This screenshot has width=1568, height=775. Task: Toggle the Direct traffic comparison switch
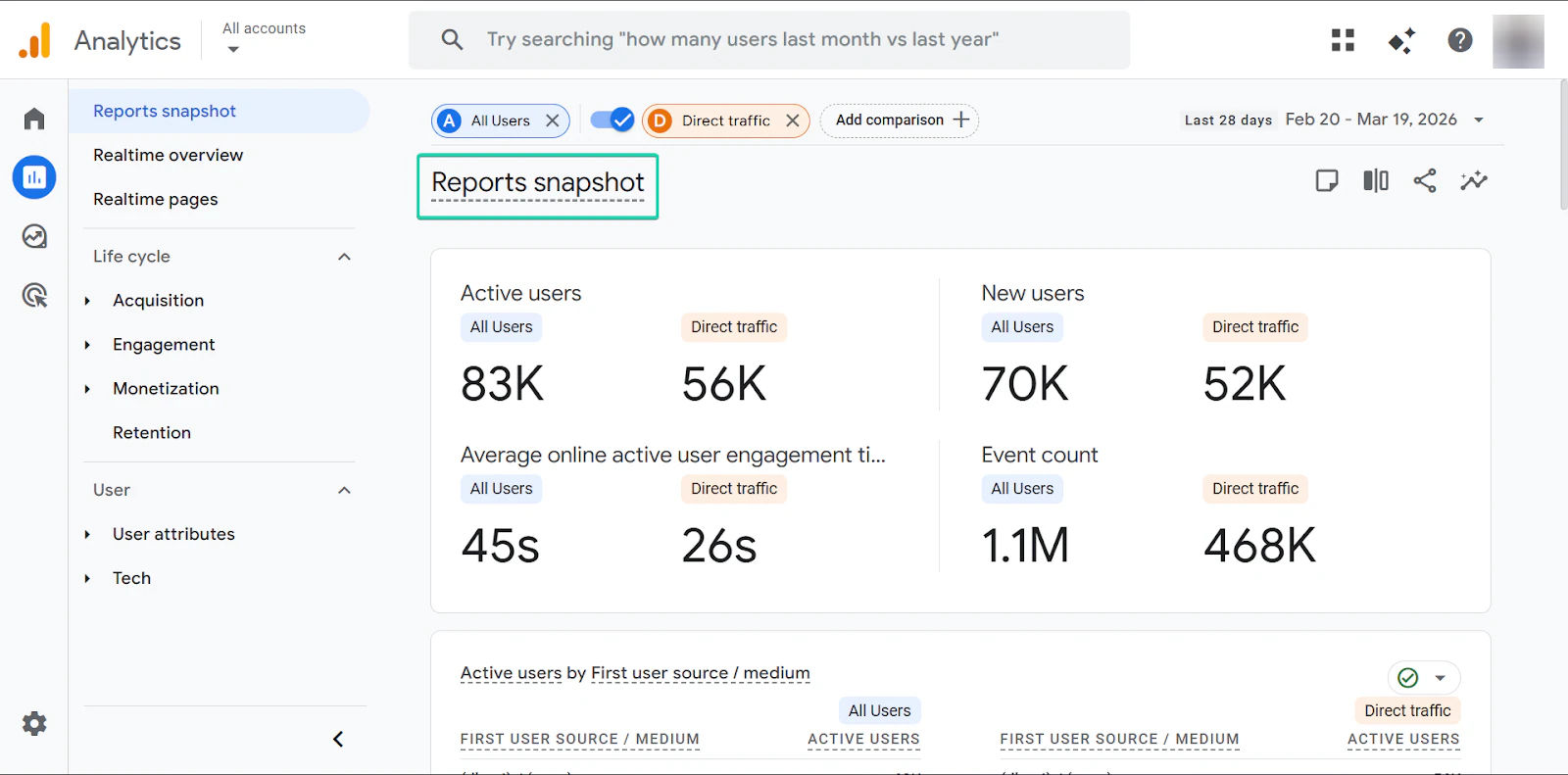pos(612,120)
